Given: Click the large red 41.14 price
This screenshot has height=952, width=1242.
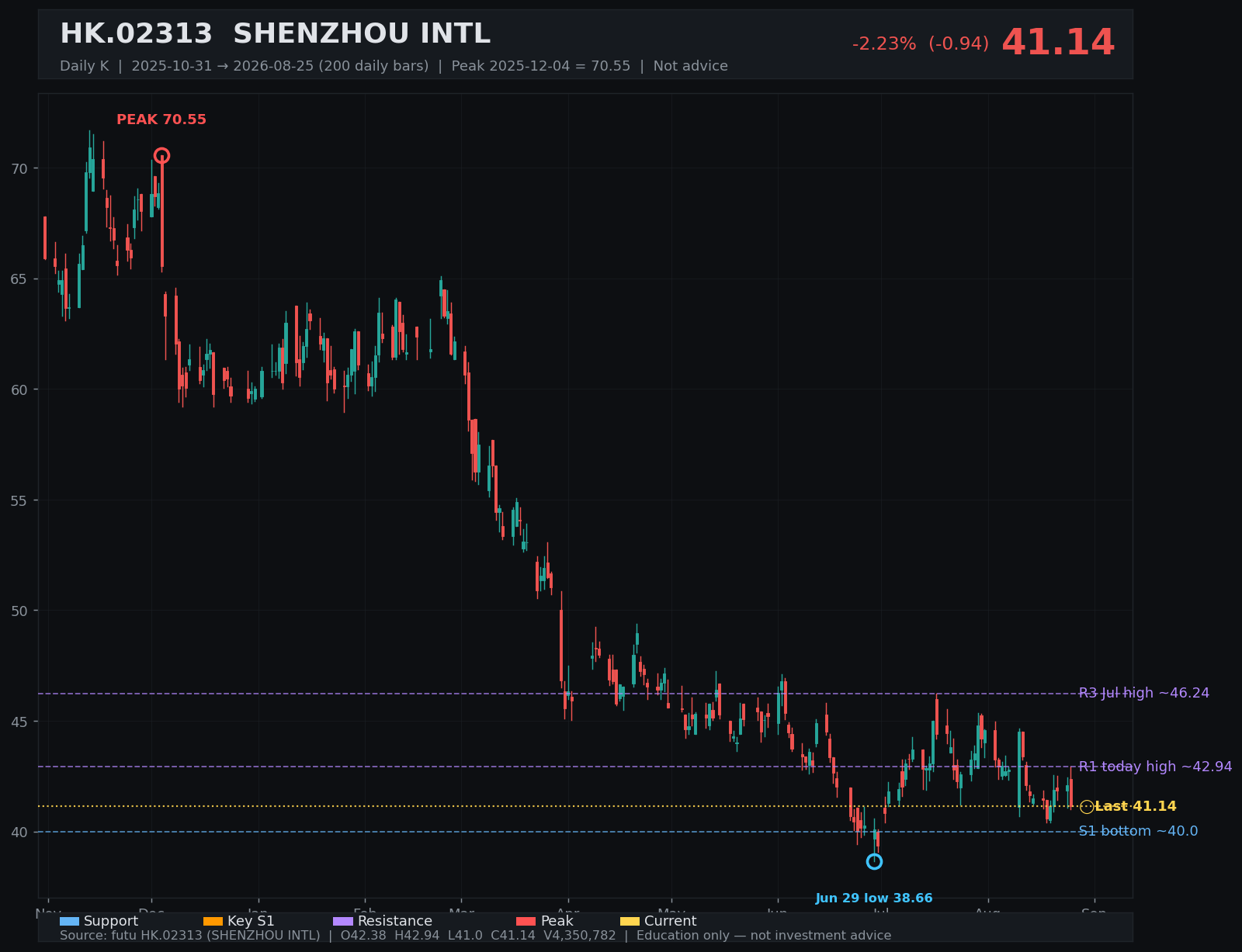Looking at the screenshot, I should (1058, 43).
